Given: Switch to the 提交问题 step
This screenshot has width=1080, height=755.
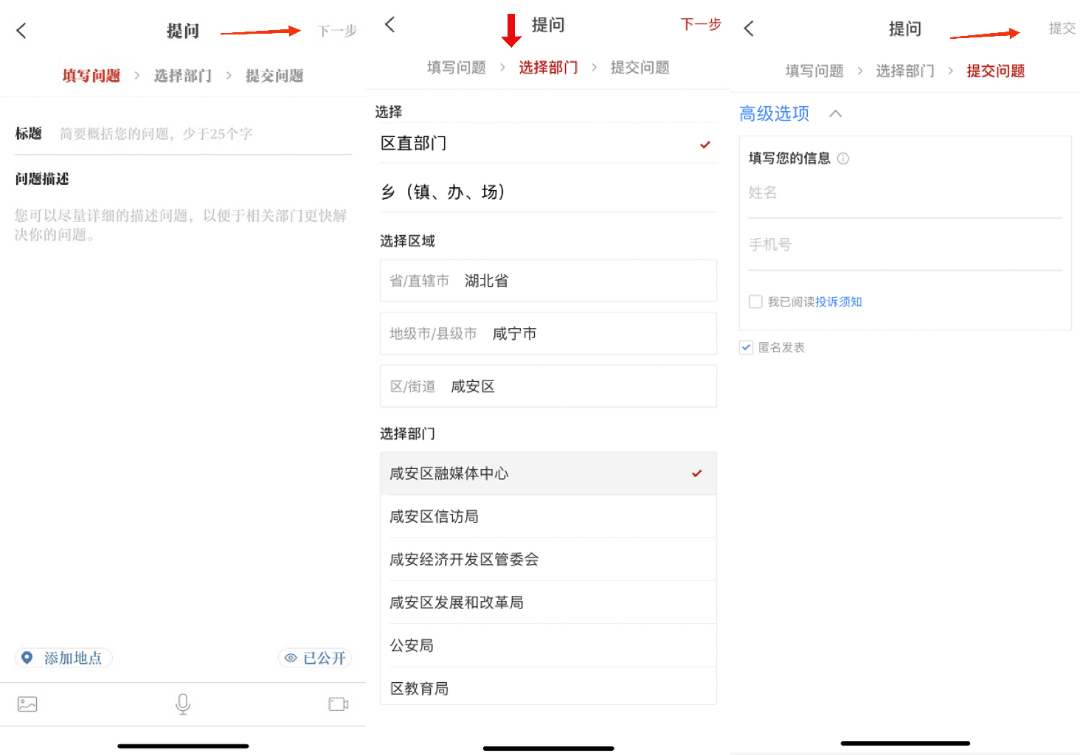Looking at the screenshot, I should pyautogui.click(x=995, y=71).
